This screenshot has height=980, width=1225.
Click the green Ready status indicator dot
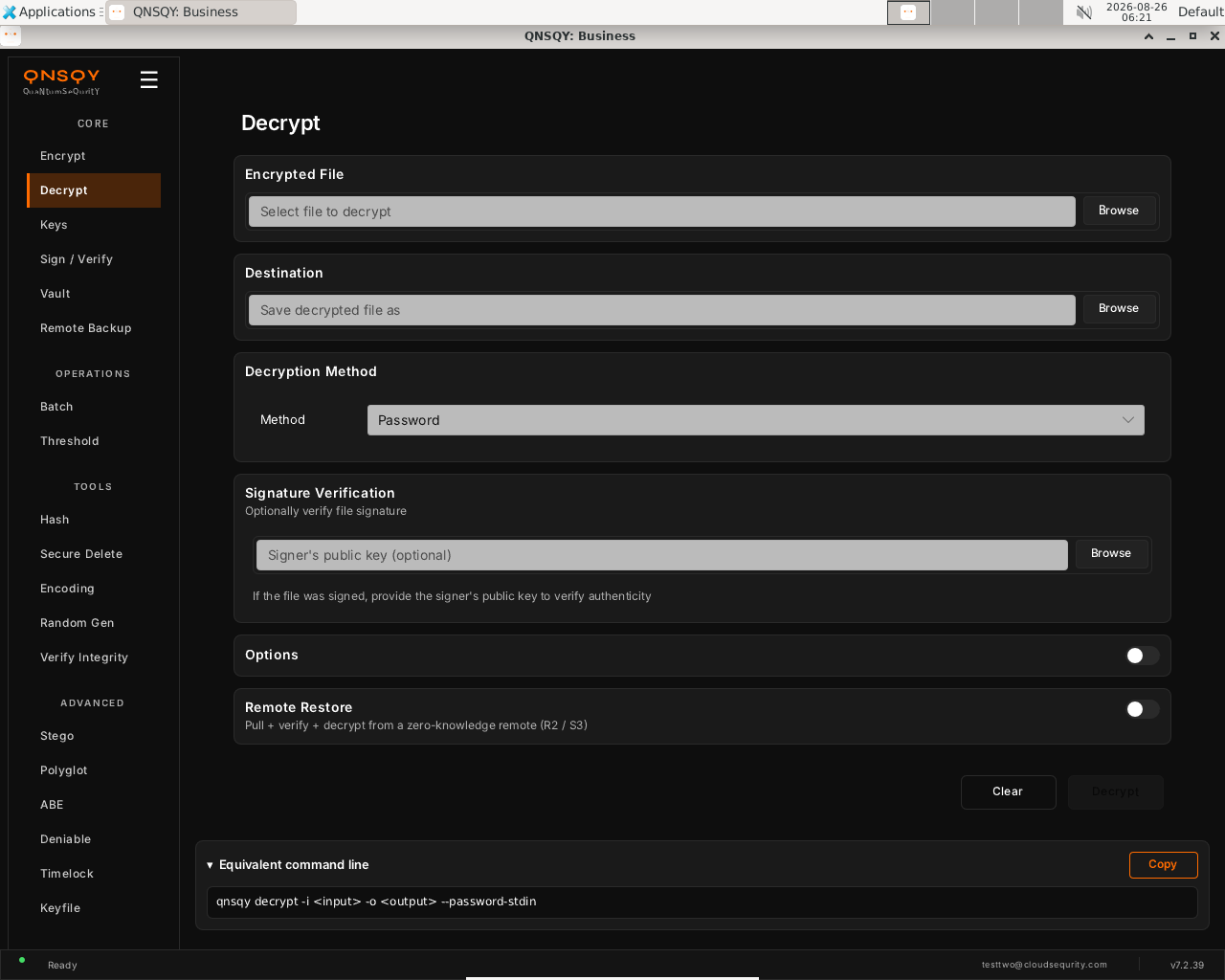pyautogui.click(x=22, y=960)
